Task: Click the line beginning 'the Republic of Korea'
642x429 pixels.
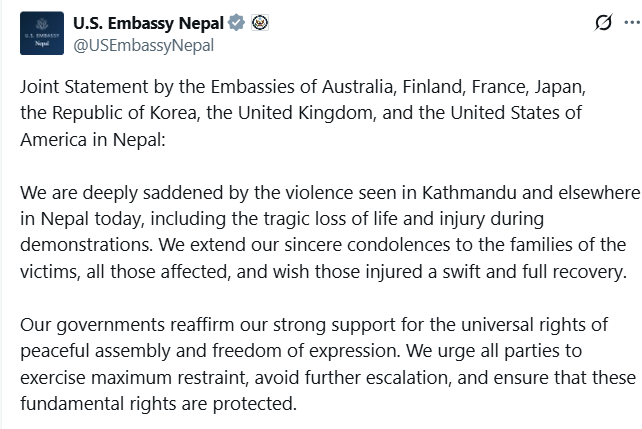Action: click(301, 113)
